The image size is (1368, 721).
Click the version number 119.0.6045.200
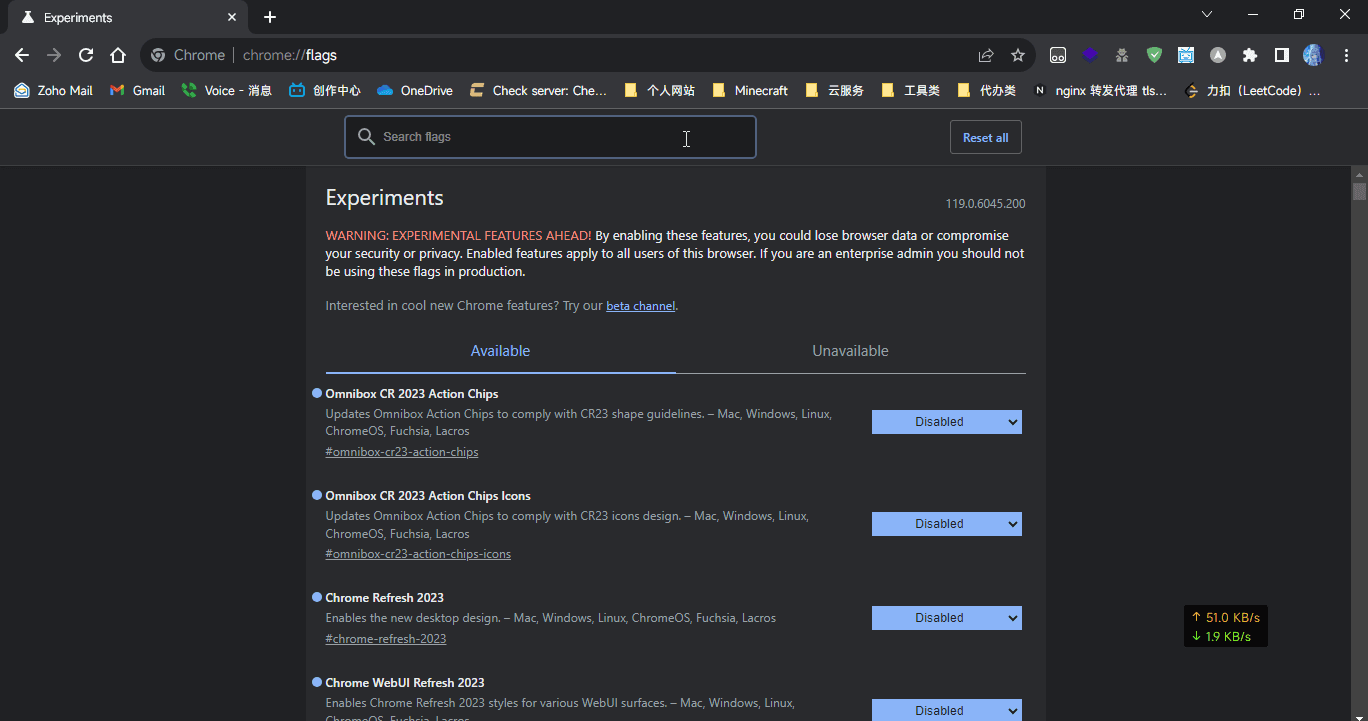985,204
